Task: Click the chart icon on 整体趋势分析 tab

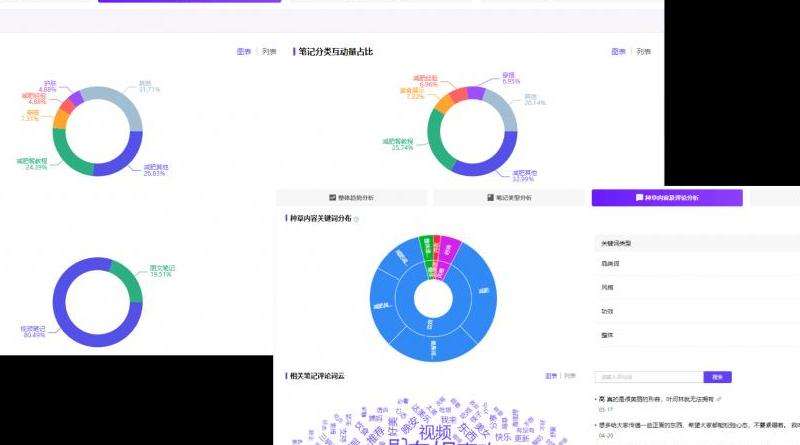Action: 333,198
